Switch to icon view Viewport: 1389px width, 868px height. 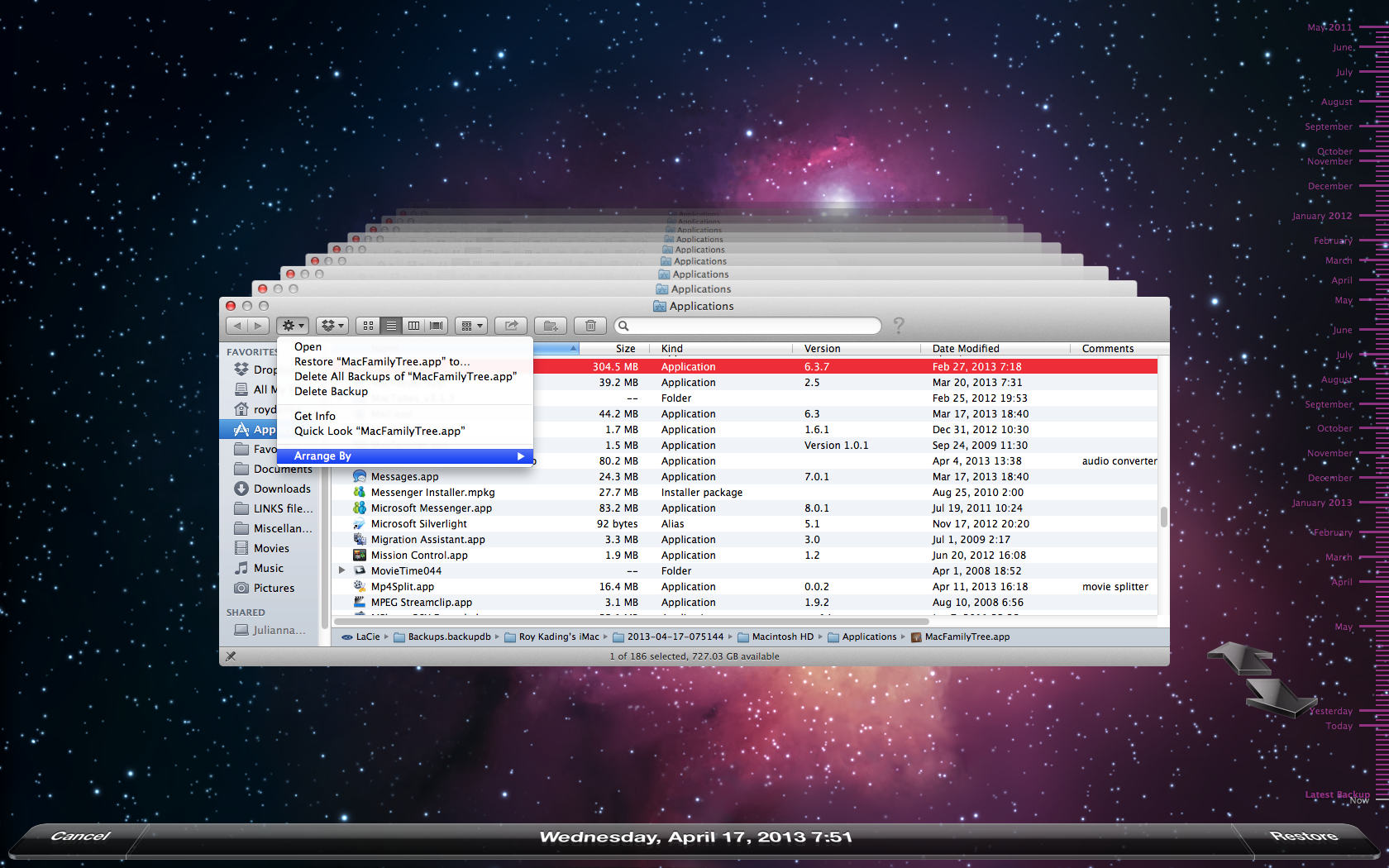pyautogui.click(x=369, y=326)
